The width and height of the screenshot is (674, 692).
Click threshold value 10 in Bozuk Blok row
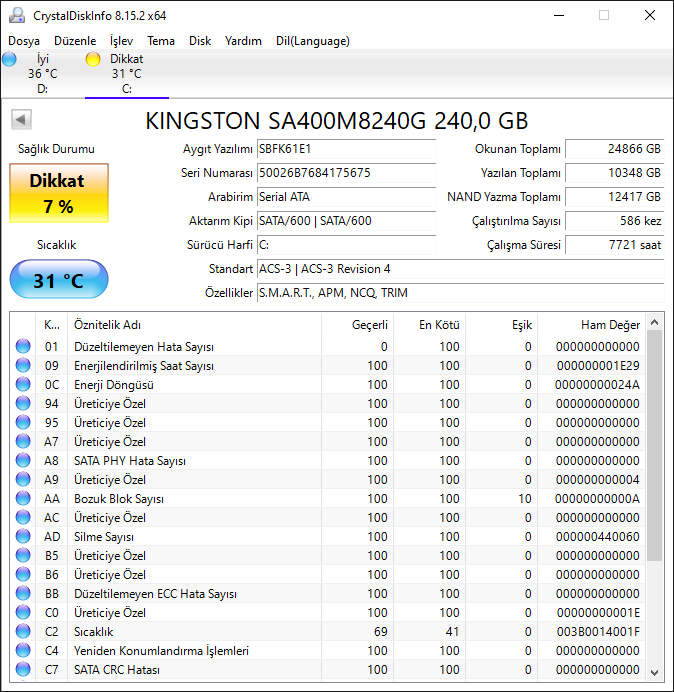[x=525, y=499]
